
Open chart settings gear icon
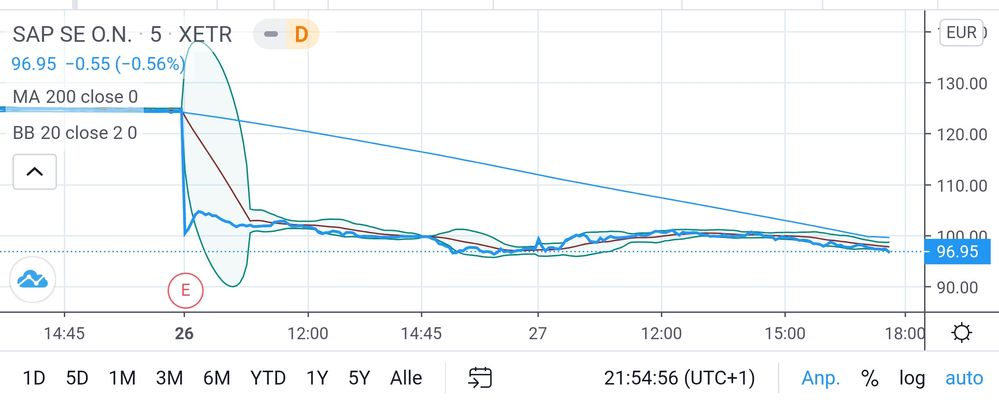pyautogui.click(x=962, y=333)
